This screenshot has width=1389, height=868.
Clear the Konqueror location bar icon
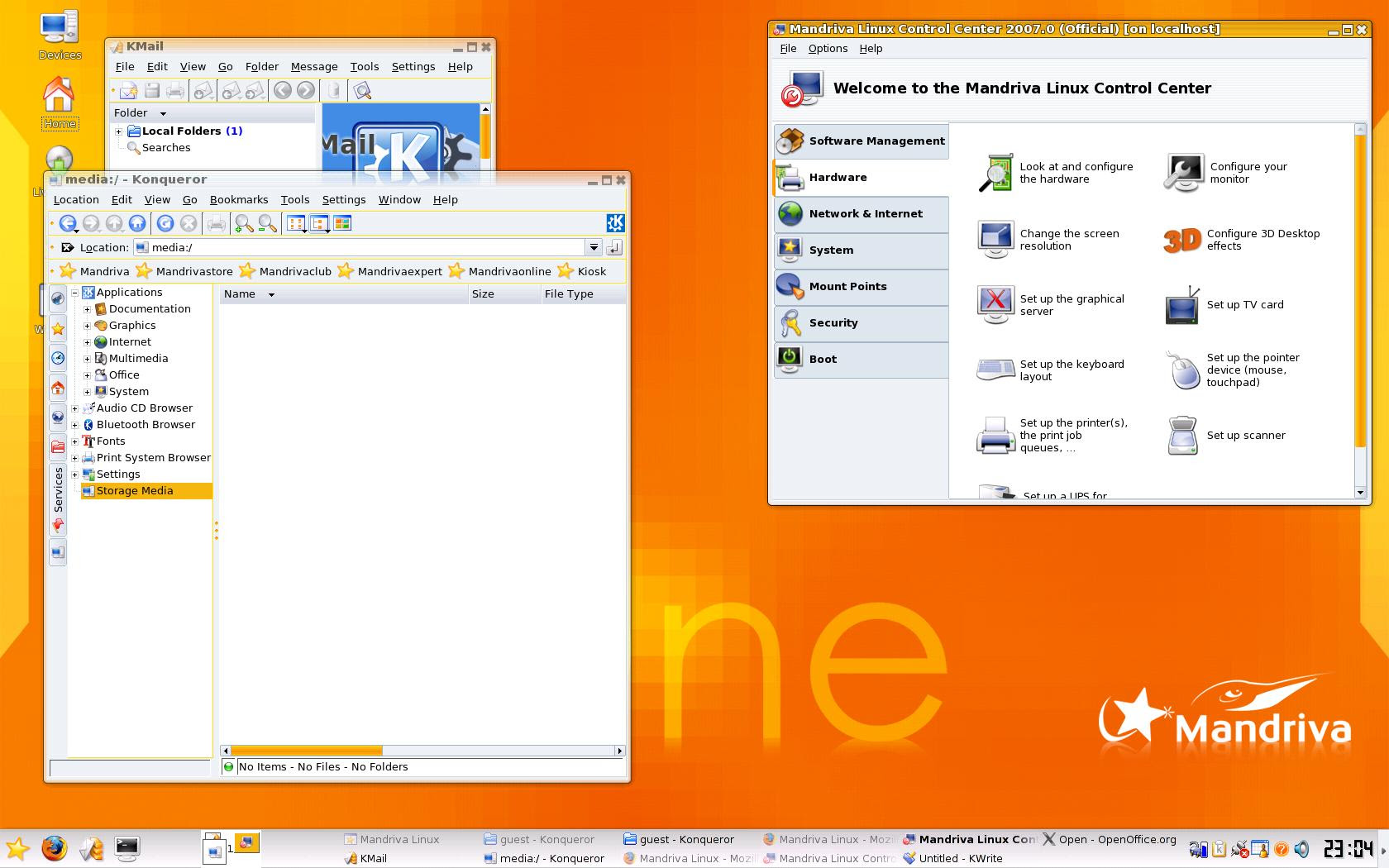click(x=67, y=247)
